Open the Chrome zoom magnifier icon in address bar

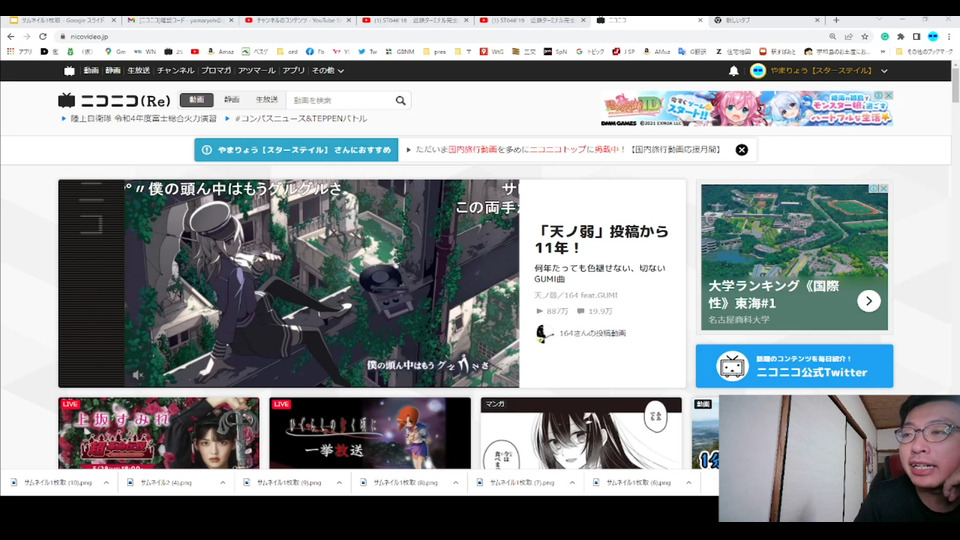pyautogui.click(x=833, y=37)
